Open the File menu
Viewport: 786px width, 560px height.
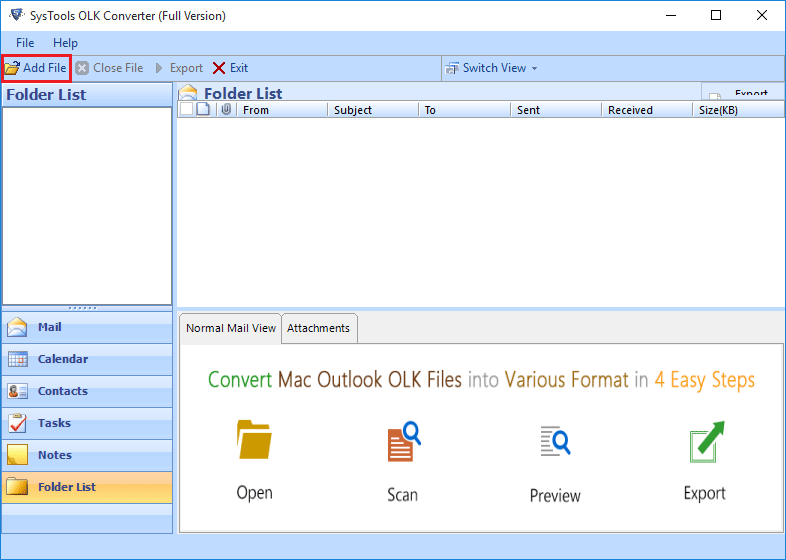tap(25, 43)
